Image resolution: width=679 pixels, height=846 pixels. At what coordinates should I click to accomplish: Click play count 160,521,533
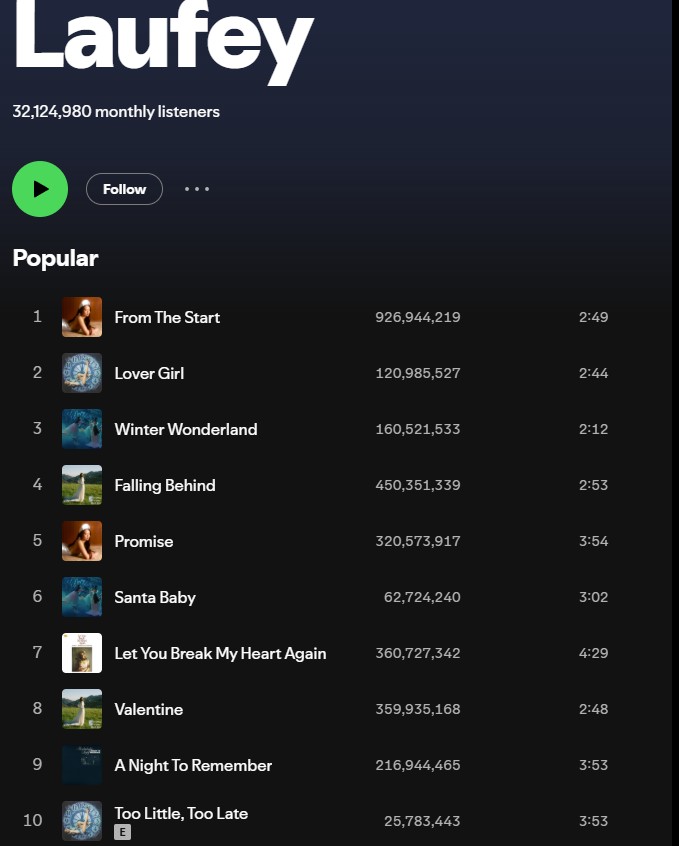[x=418, y=429]
